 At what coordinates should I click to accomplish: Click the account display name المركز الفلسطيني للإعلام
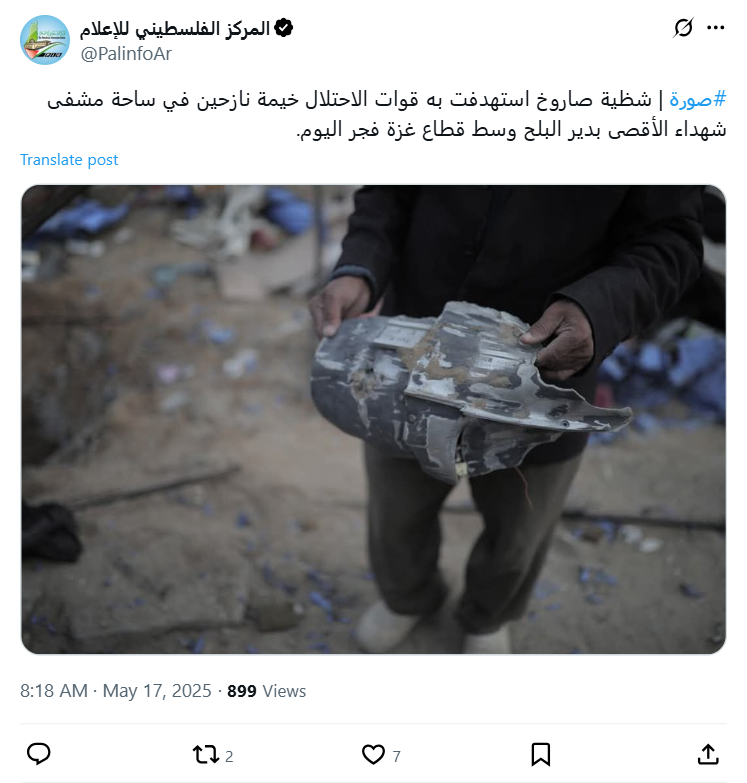pyautogui.click(x=175, y=28)
